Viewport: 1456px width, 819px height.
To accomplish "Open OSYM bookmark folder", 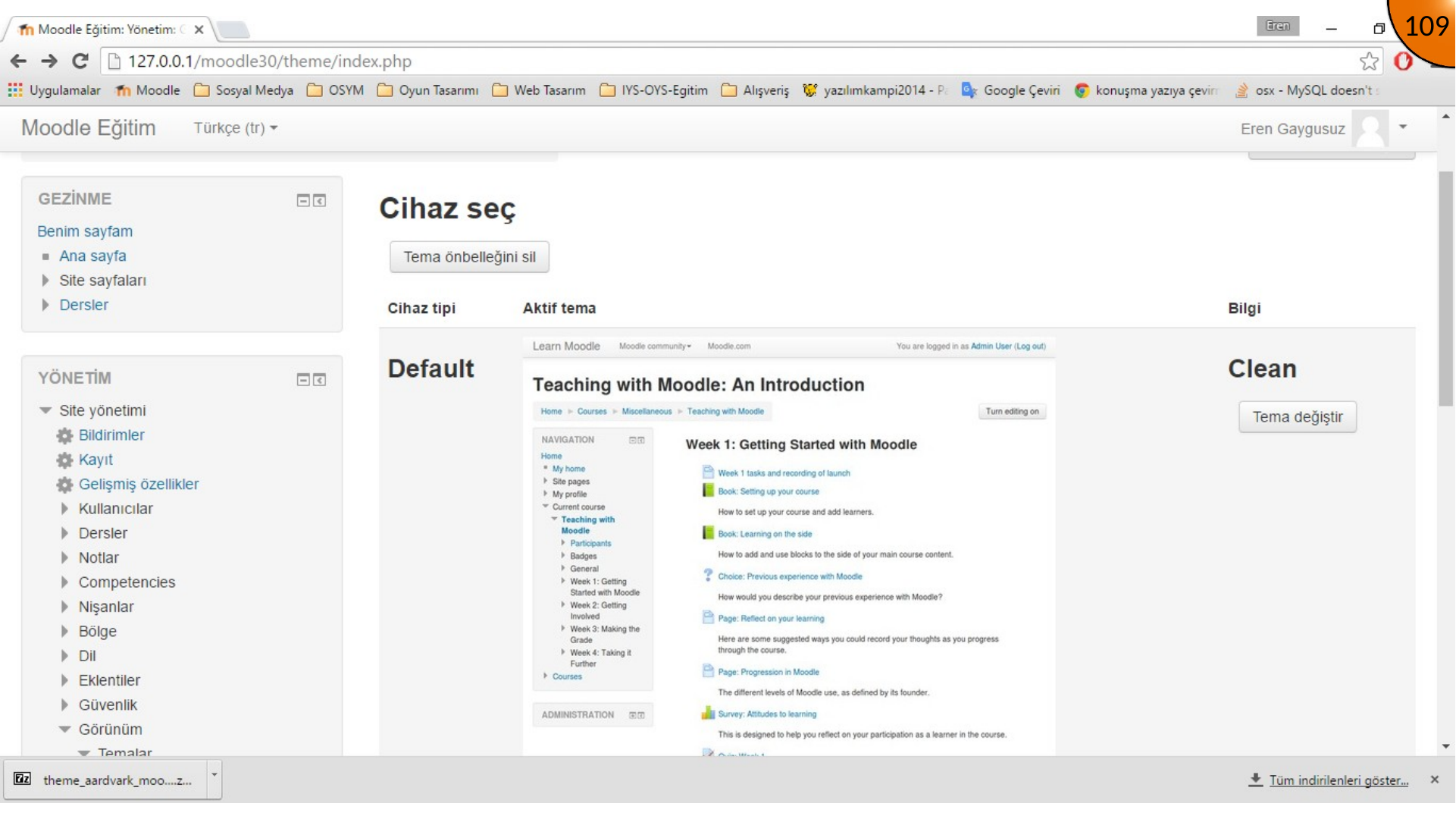I will (x=335, y=90).
